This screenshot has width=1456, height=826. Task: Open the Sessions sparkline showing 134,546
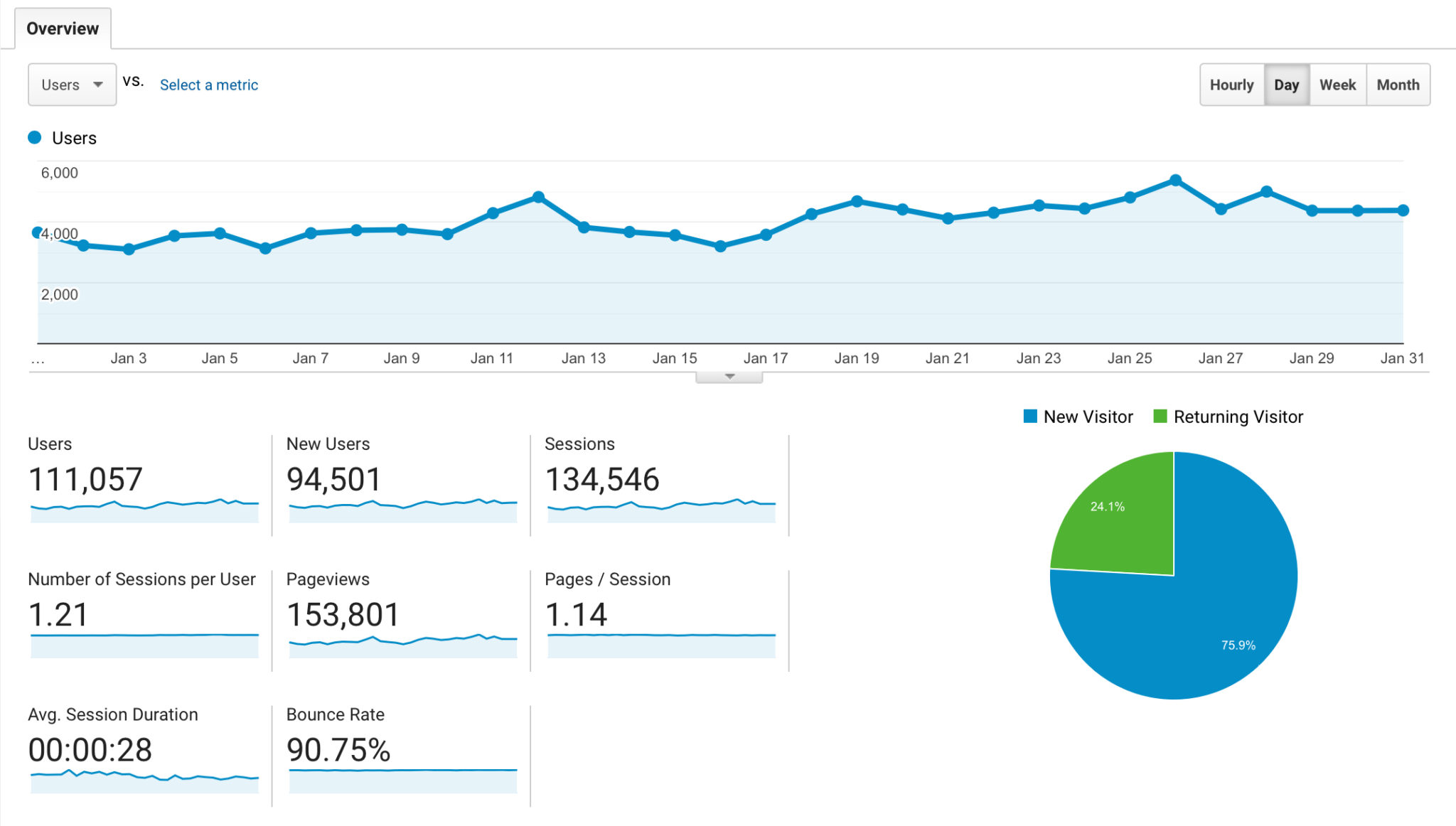(661, 510)
